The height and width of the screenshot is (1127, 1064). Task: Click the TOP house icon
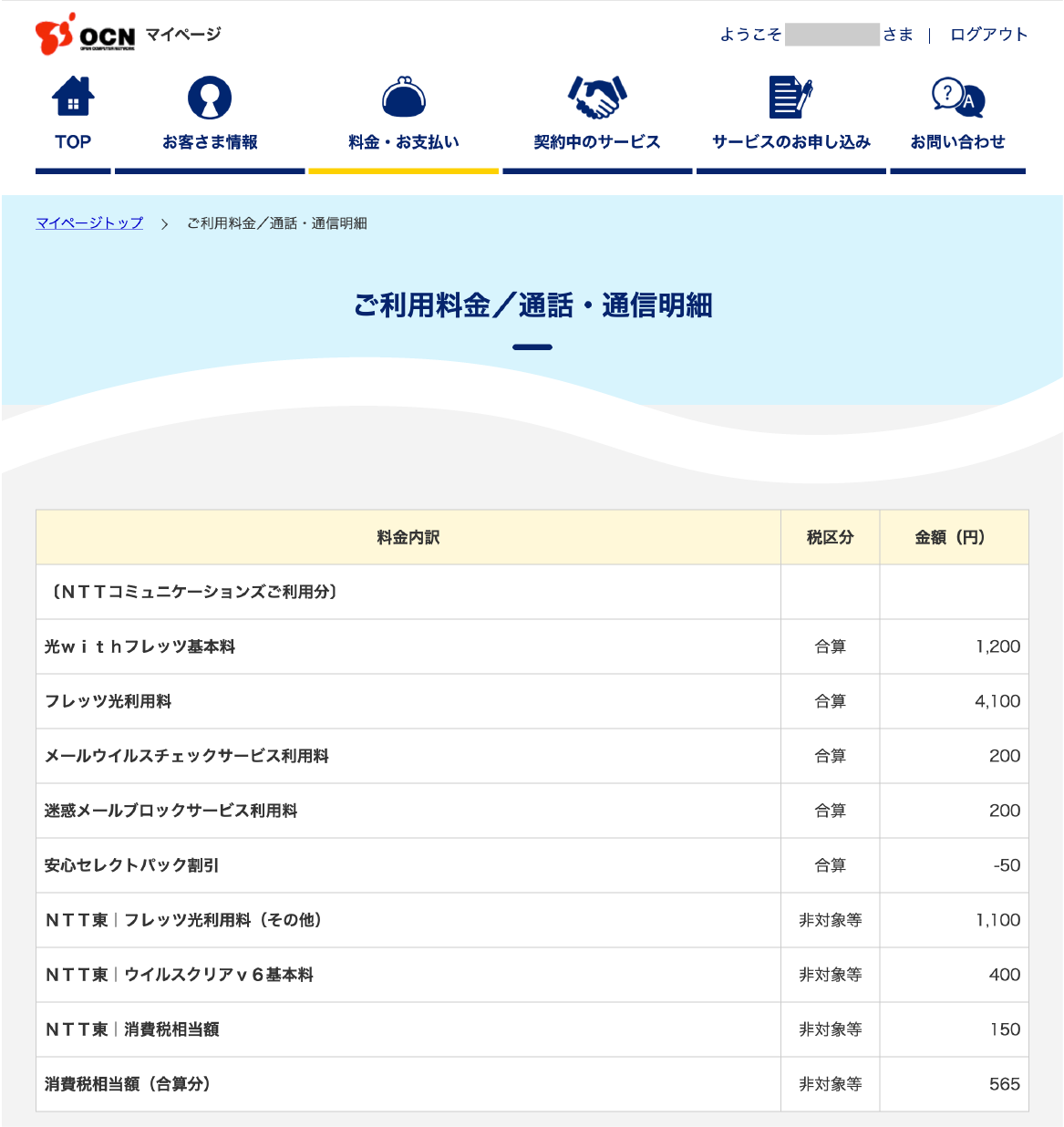pyautogui.click(x=73, y=97)
